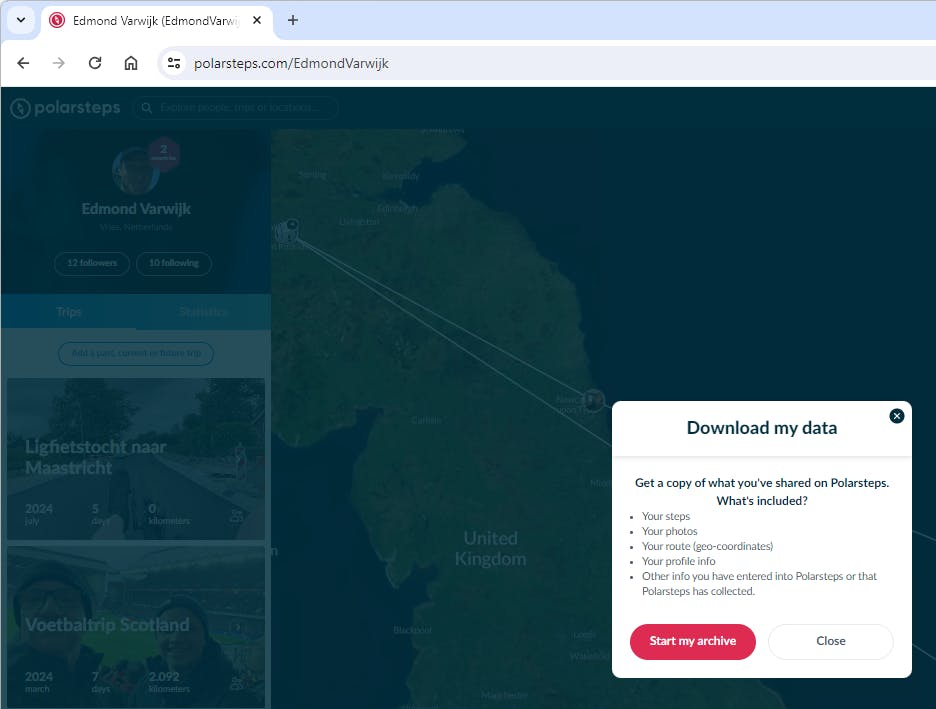Click the Start my archive button
Viewport: 936px width, 709px height.
(692, 642)
